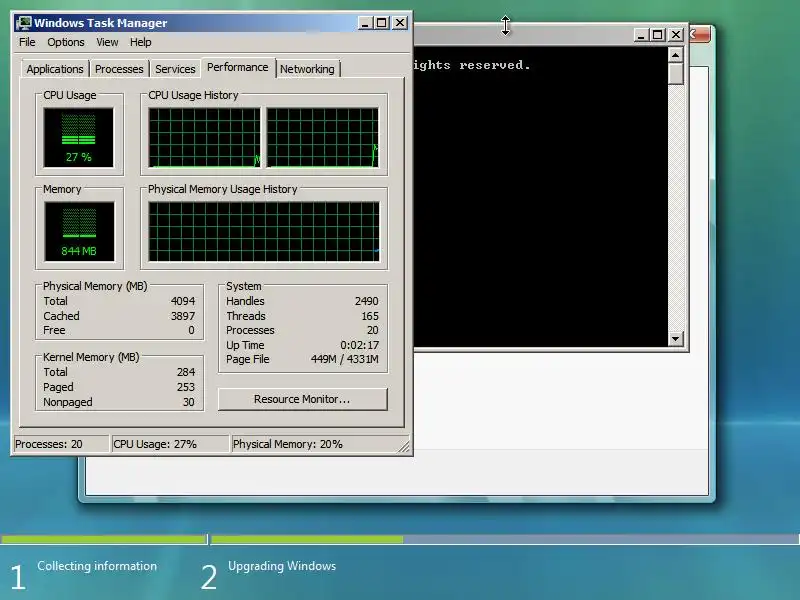Close the Windows Task Manager window

click(400, 23)
